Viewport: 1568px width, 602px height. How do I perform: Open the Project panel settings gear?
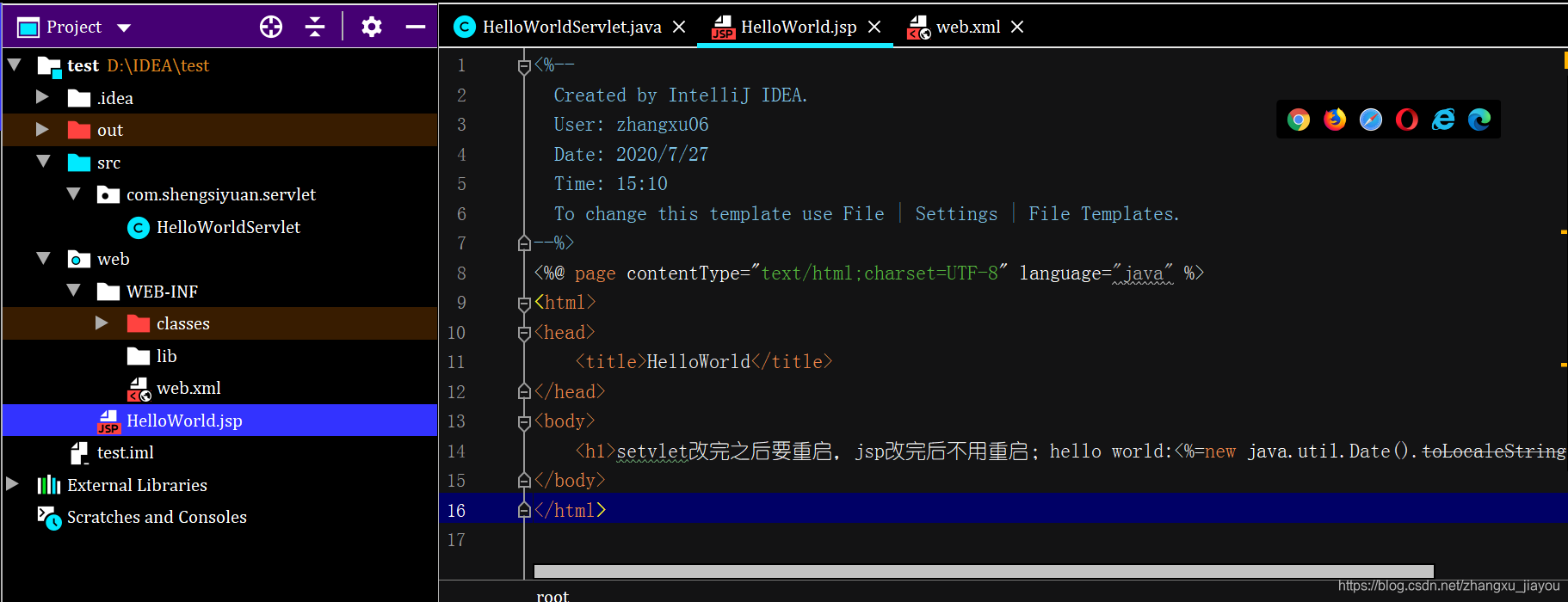click(372, 27)
